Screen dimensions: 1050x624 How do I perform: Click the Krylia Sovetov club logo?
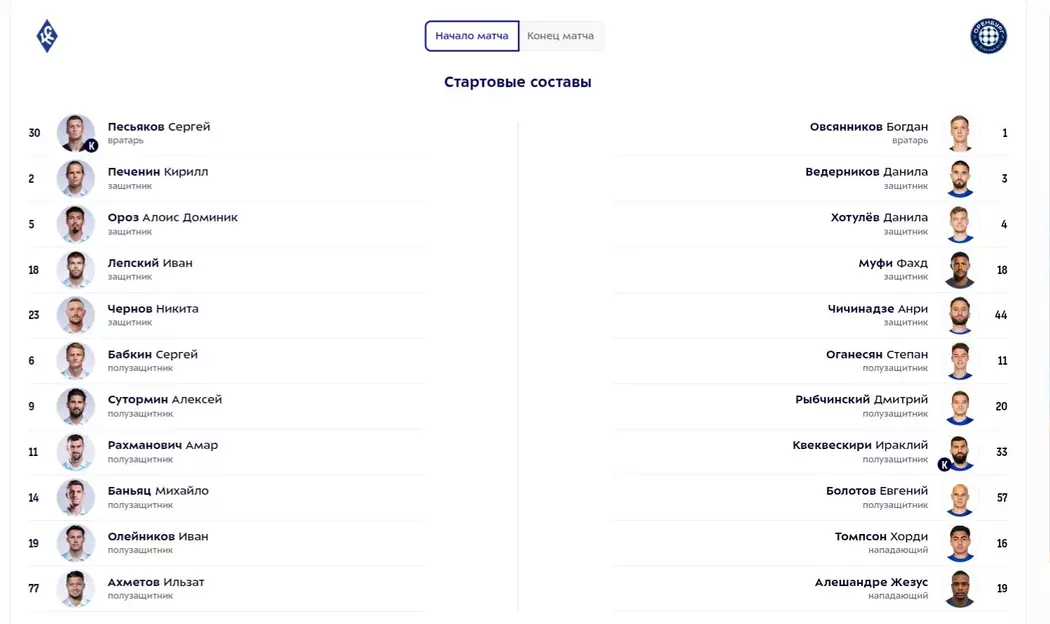47,36
